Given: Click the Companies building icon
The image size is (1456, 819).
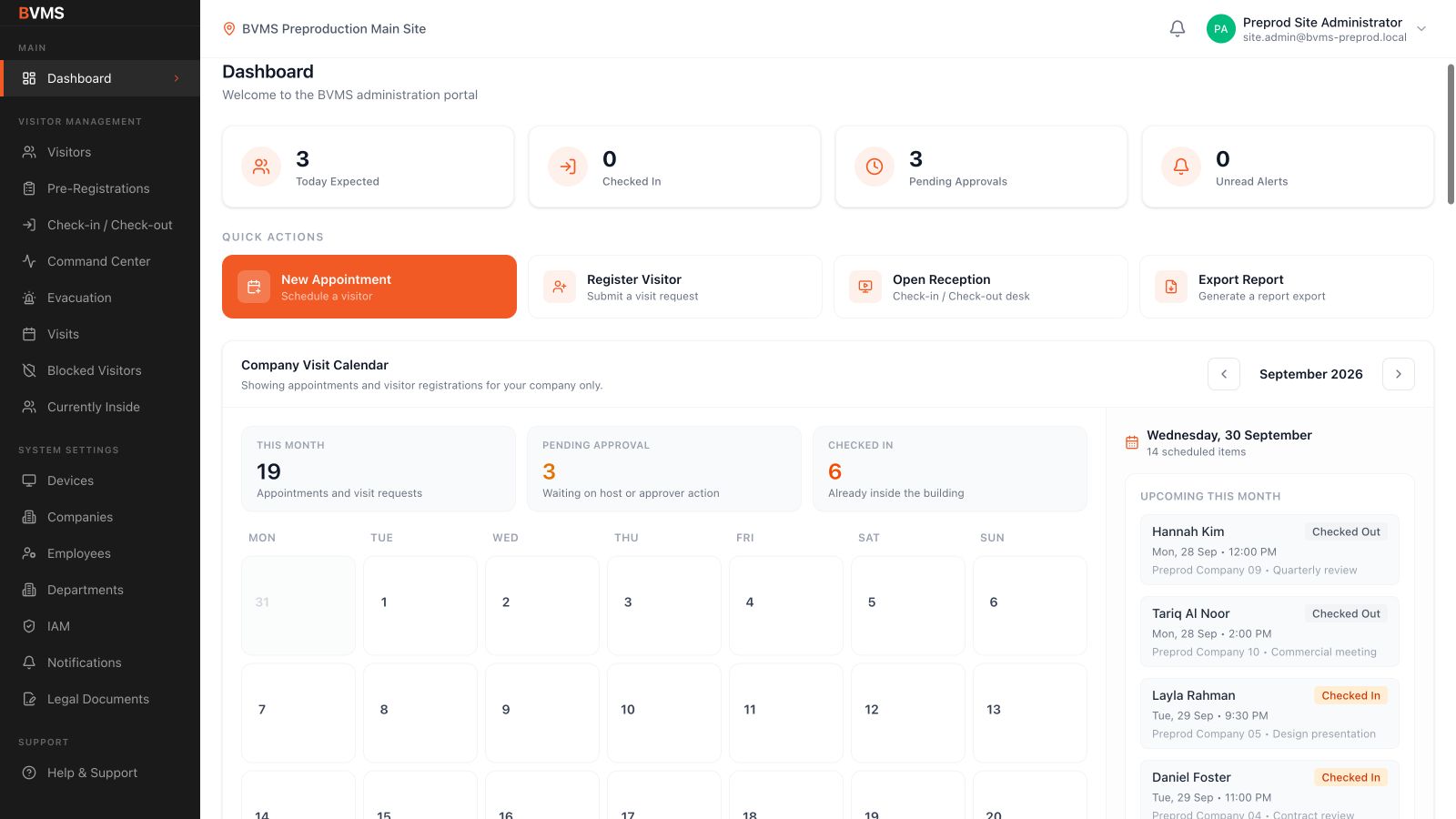Looking at the screenshot, I should pos(29,517).
